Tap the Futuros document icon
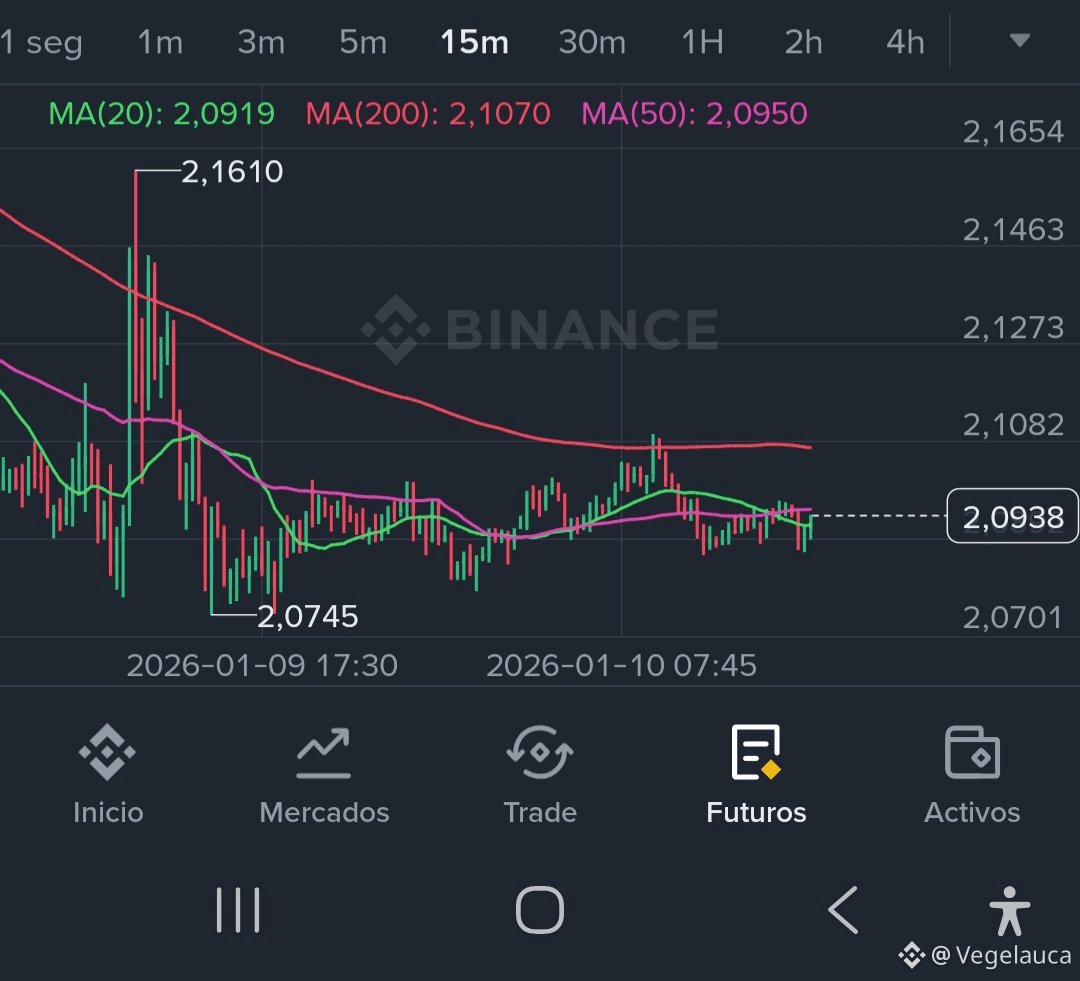 click(x=756, y=753)
